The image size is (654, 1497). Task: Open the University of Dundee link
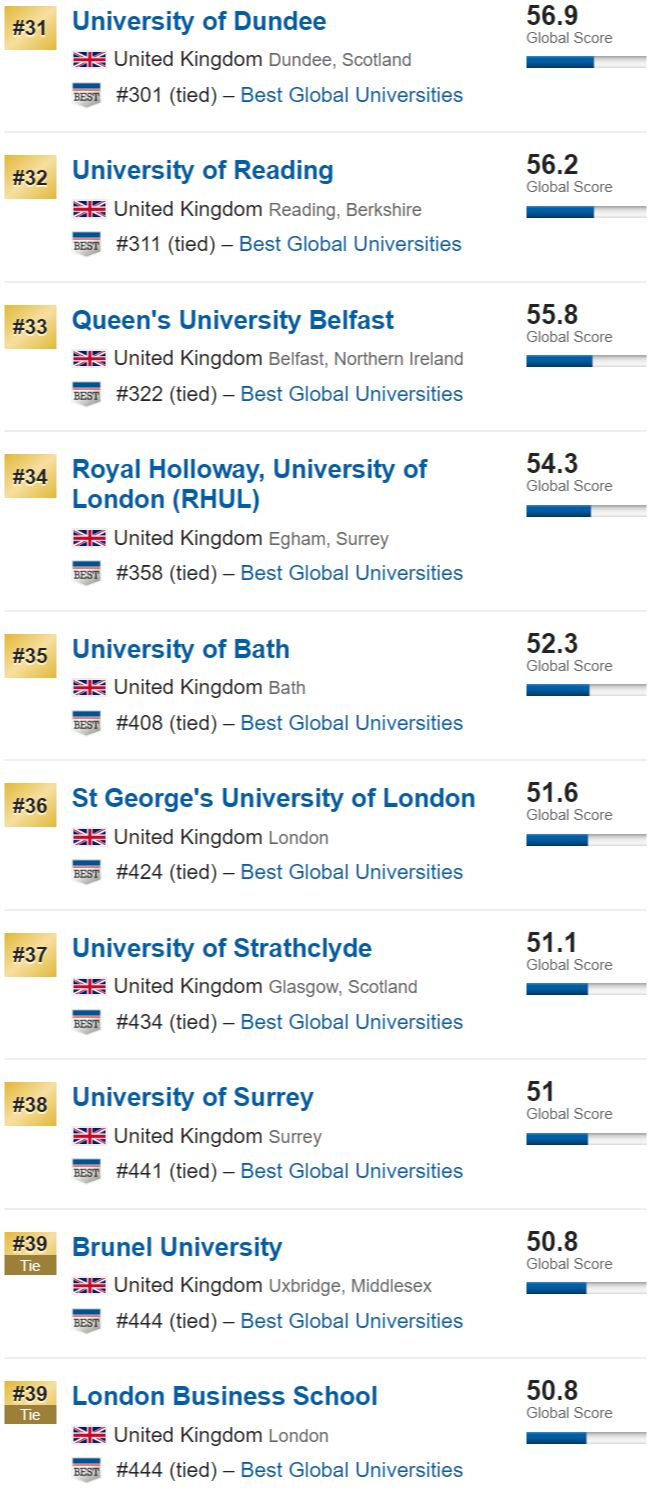pos(199,21)
